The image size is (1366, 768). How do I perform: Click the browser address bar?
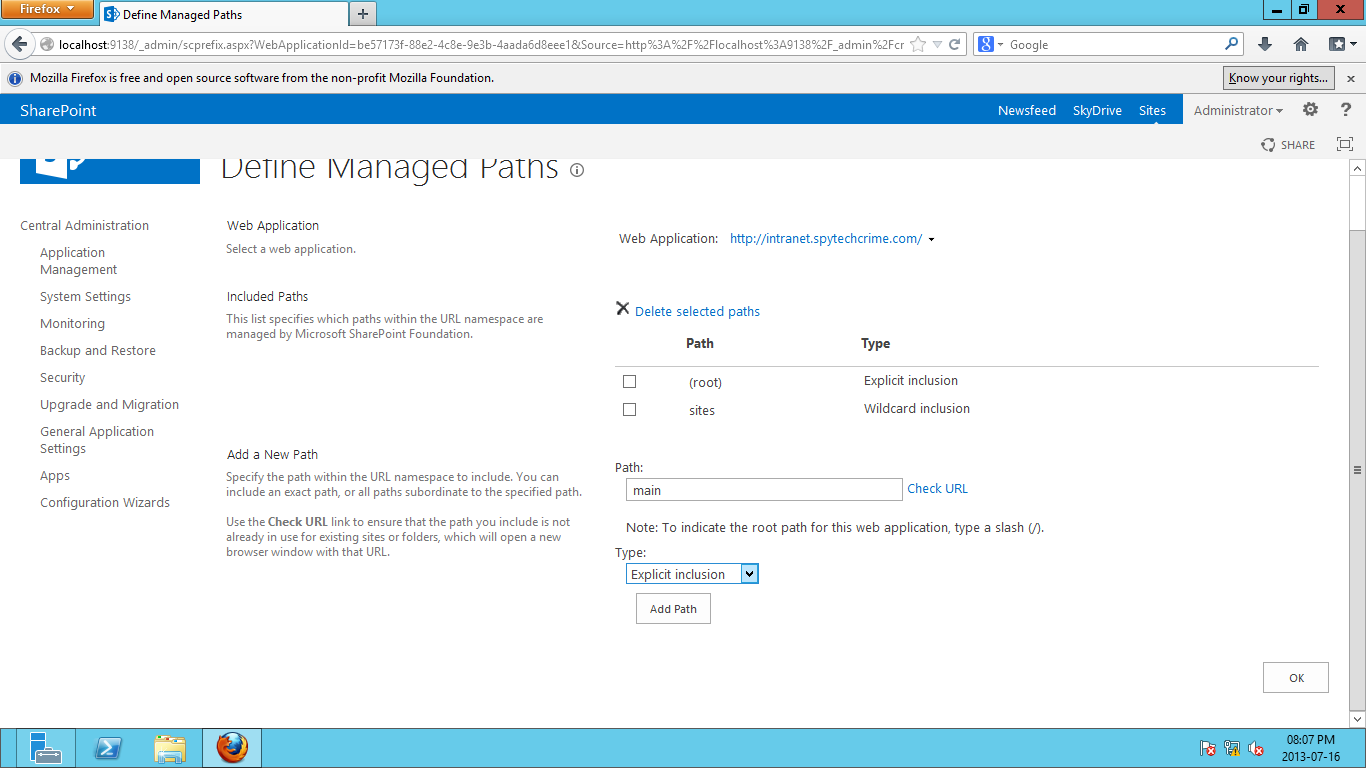pos(480,44)
